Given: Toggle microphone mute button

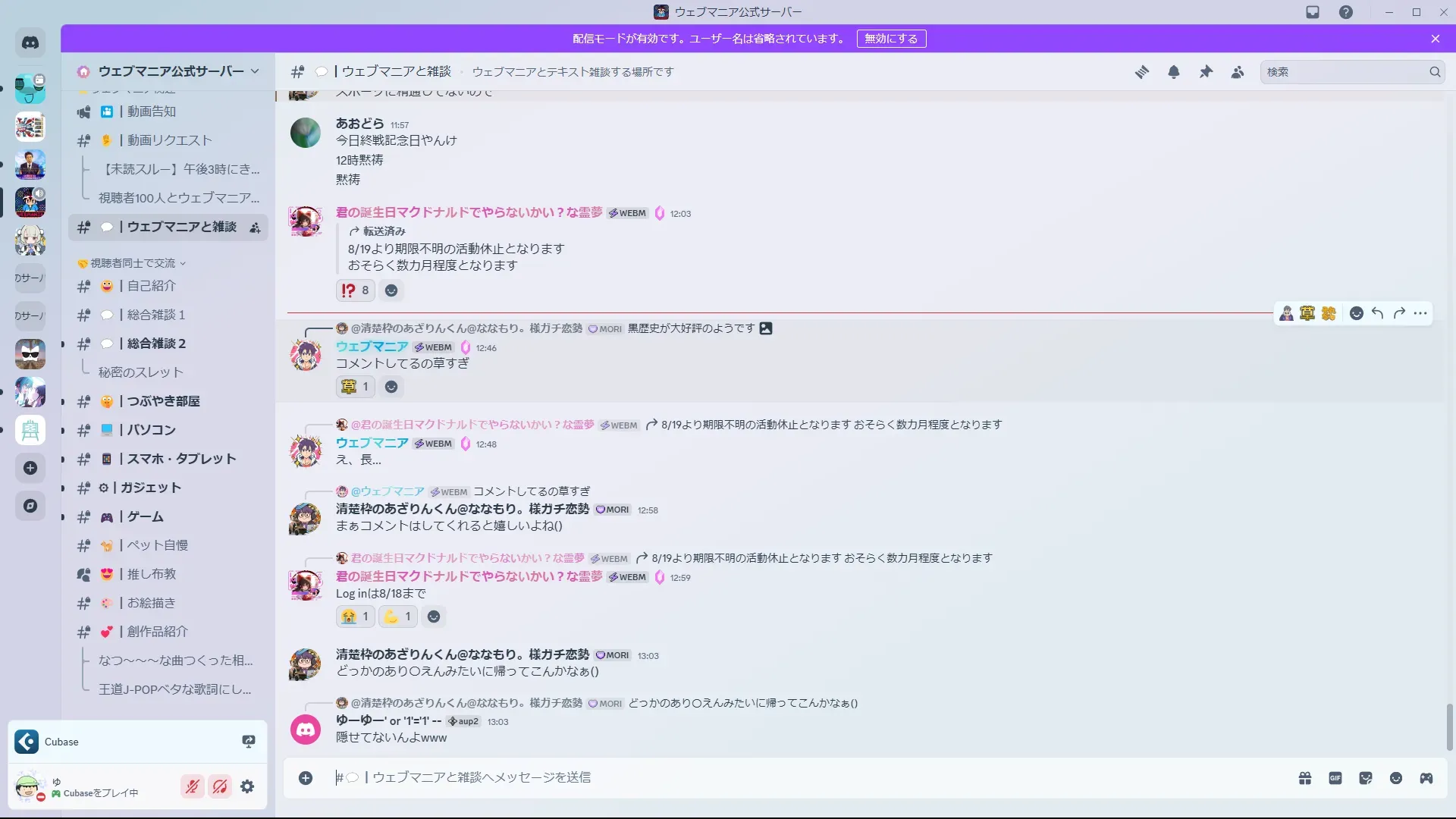Looking at the screenshot, I should (x=193, y=786).
